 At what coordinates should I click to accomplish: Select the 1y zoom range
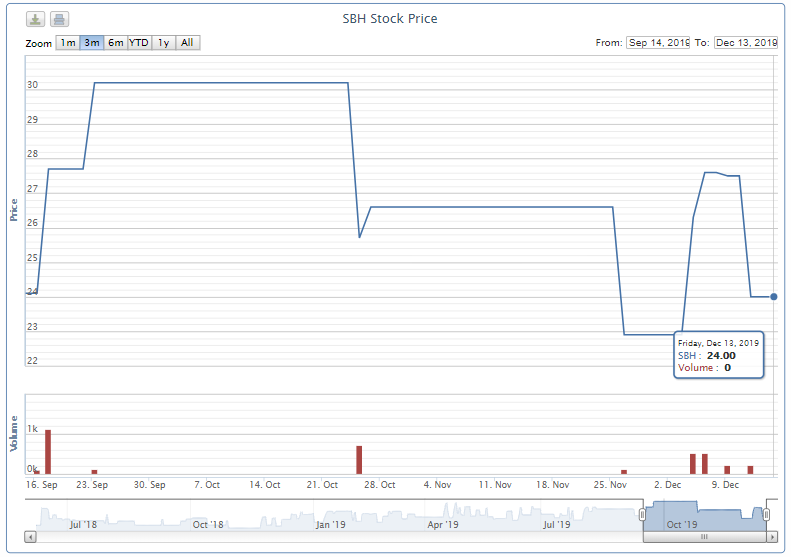pos(163,43)
